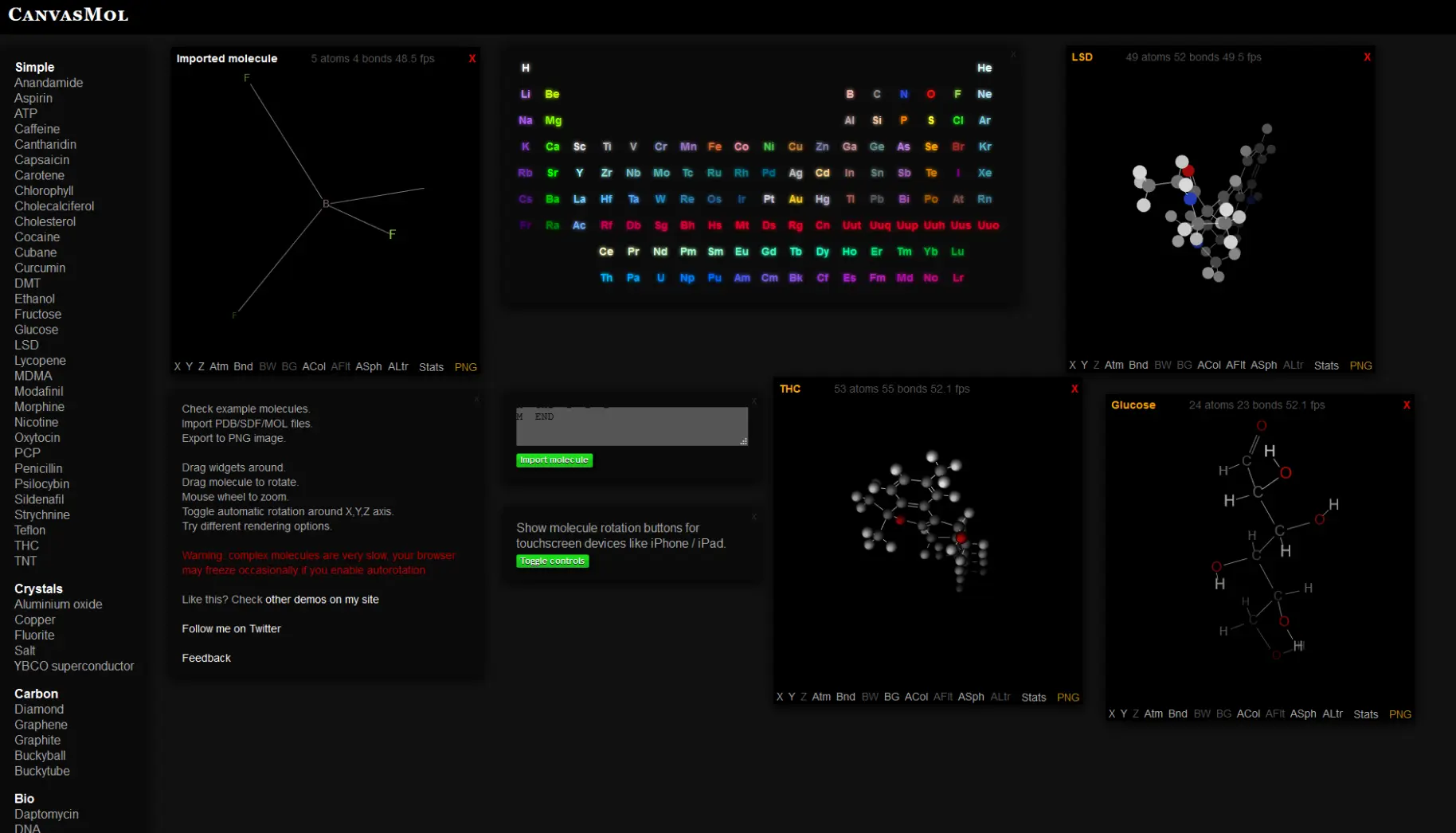
Task: Toggle X rotation in Imported molecule widget
Action: tap(177, 367)
